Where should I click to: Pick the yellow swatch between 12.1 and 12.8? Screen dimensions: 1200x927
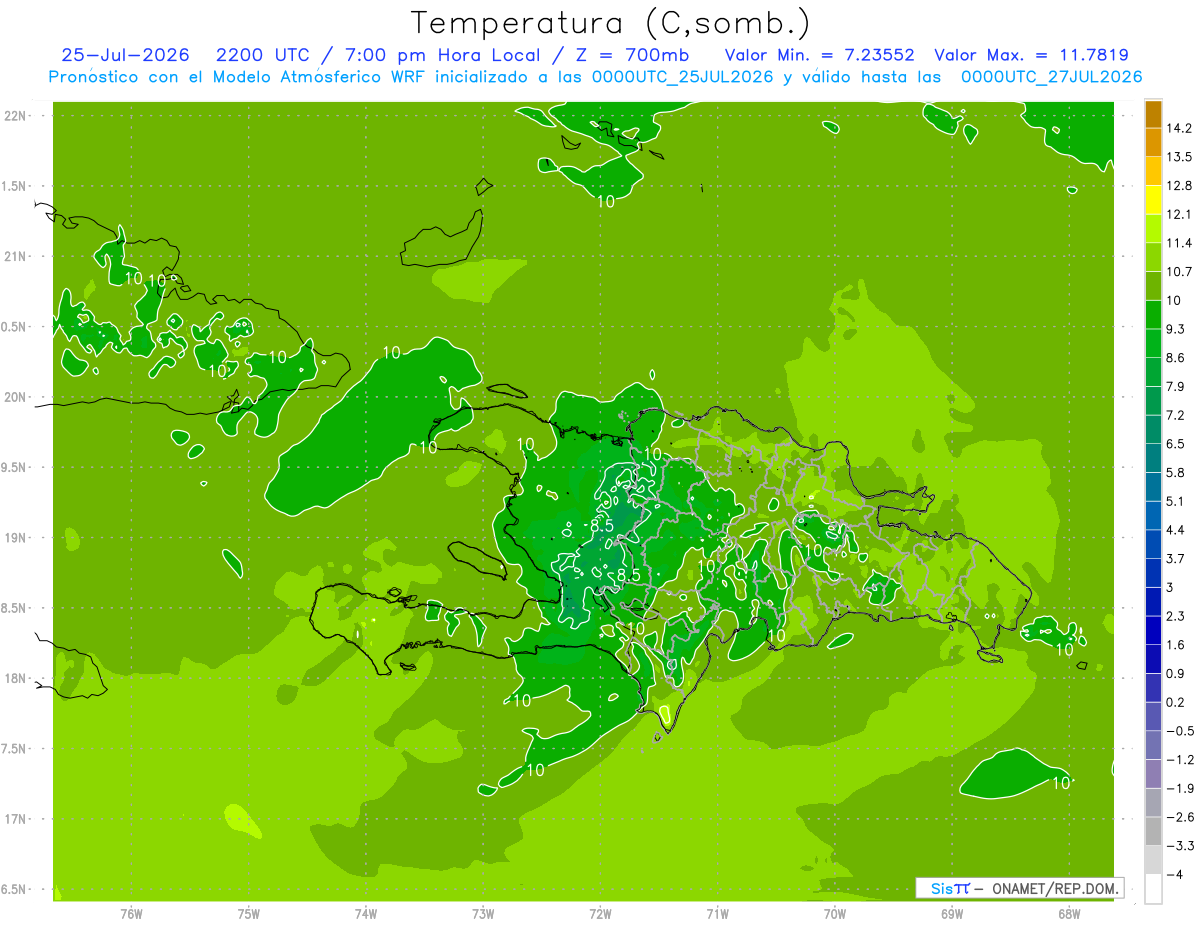click(x=1153, y=200)
